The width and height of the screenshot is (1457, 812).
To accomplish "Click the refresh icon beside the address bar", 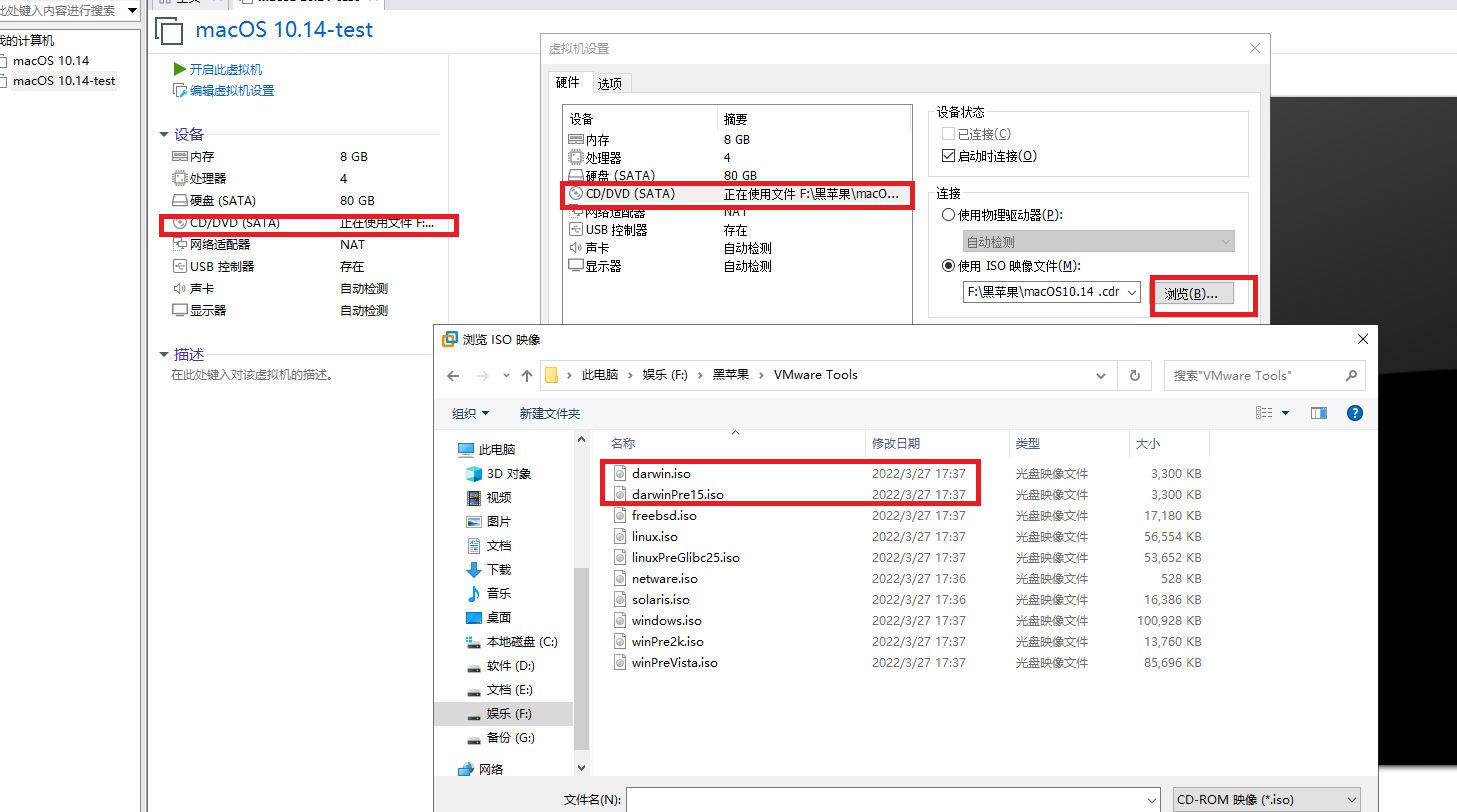I will 1134,375.
